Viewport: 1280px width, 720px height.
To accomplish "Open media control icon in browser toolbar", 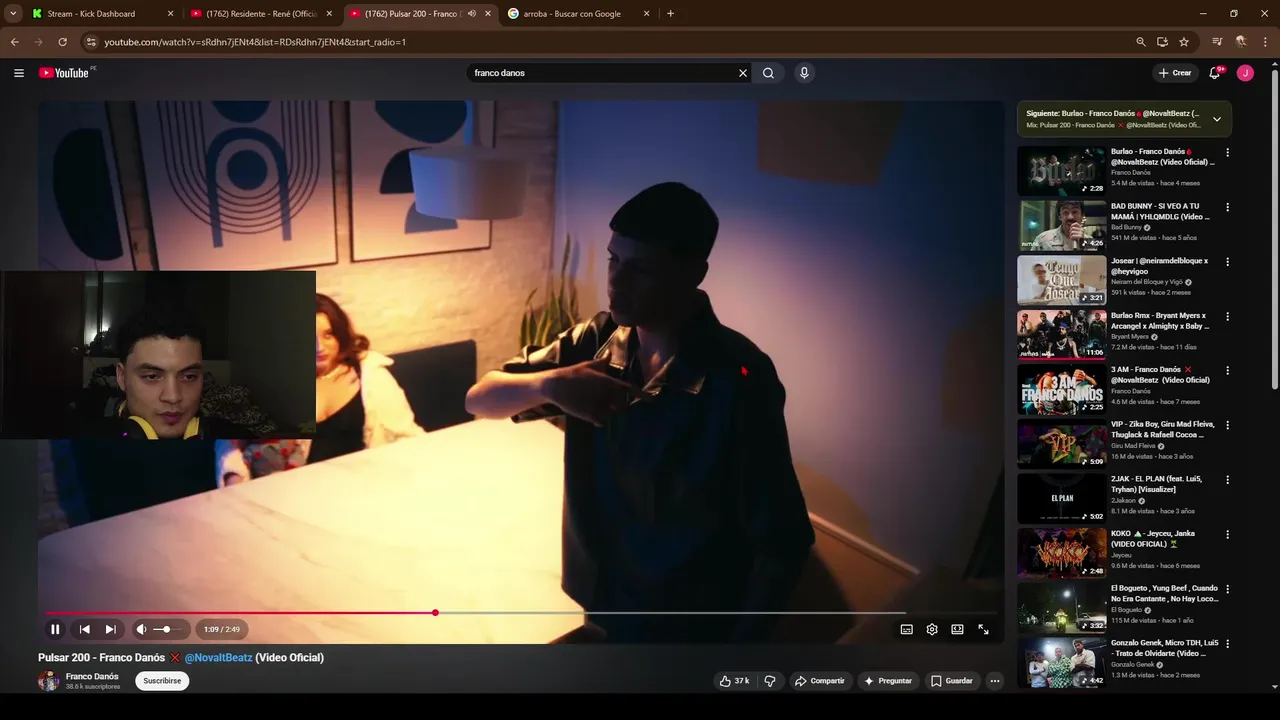I will point(1217,42).
